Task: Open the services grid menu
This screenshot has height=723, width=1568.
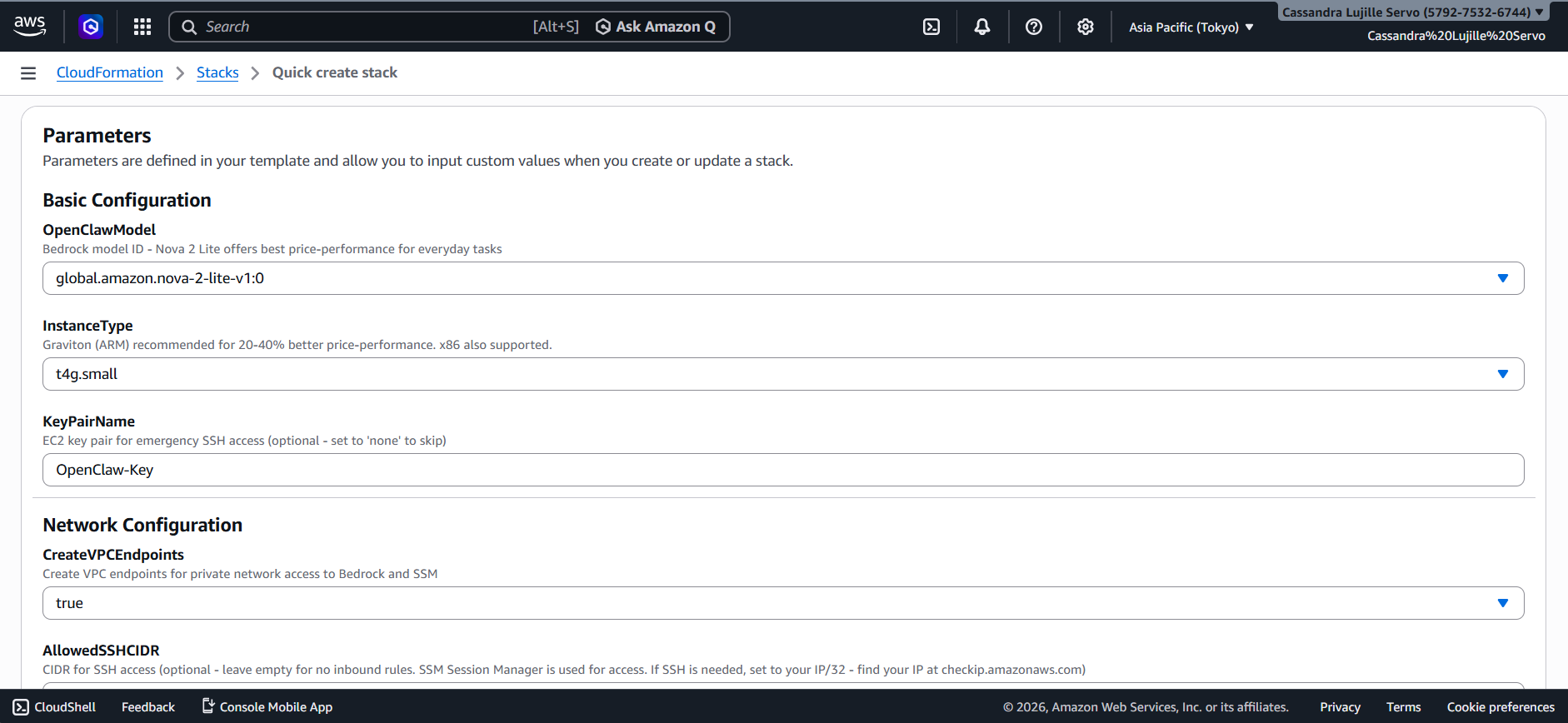Action: click(142, 27)
